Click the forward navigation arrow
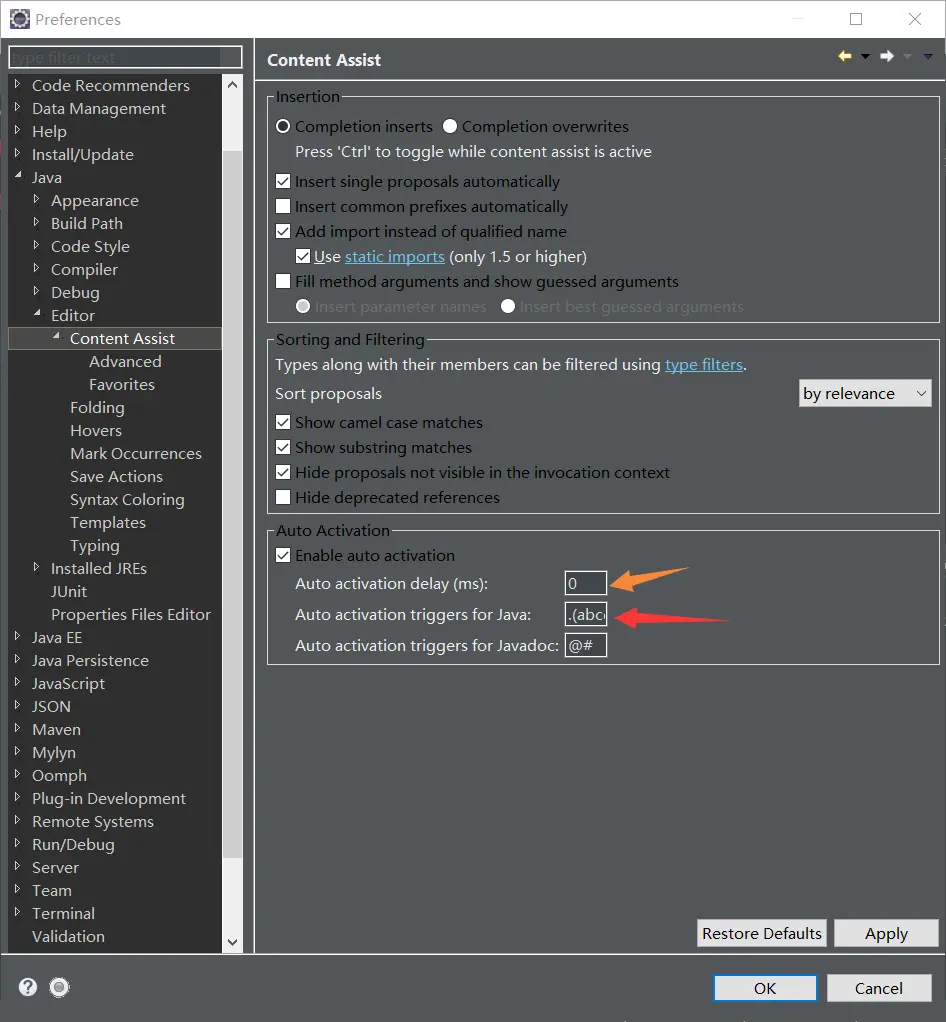Viewport: 946px width, 1022px height. pos(887,56)
